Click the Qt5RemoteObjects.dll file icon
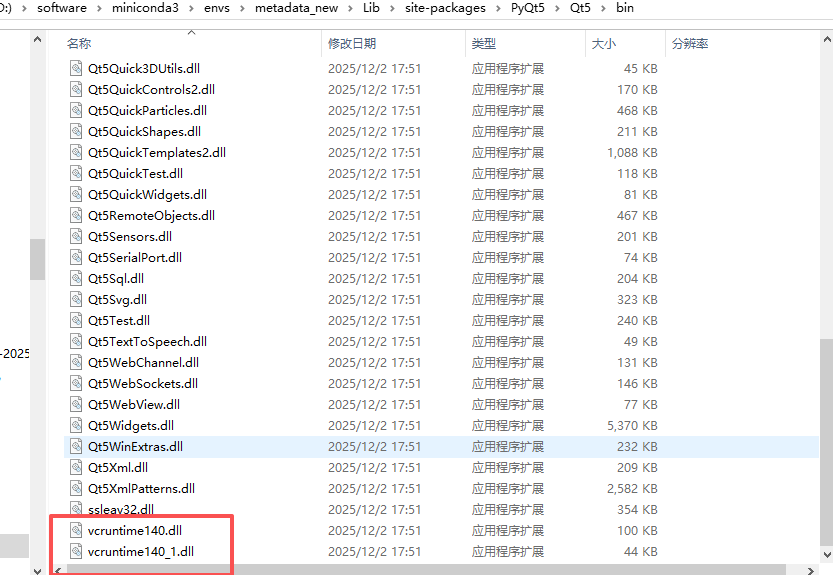This screenshot has height=575, width=833. [76, 215]
